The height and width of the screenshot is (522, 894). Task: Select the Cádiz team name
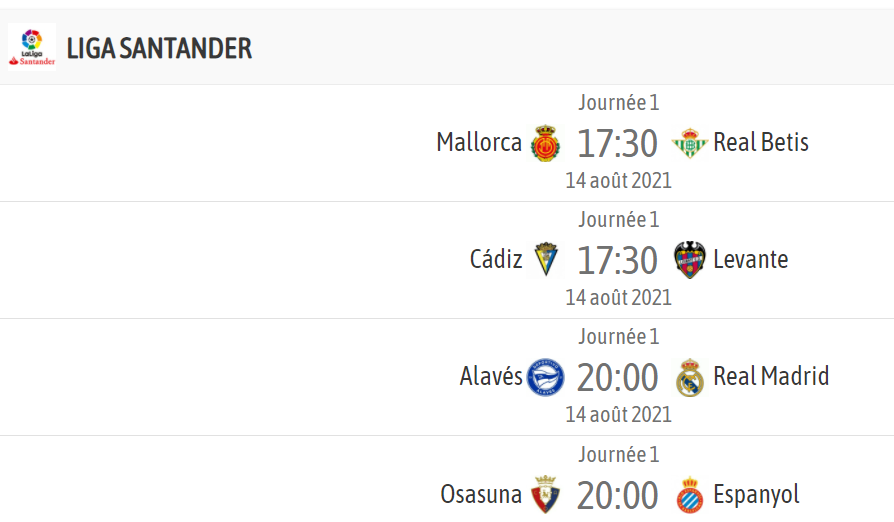click(x=495, y=259)
